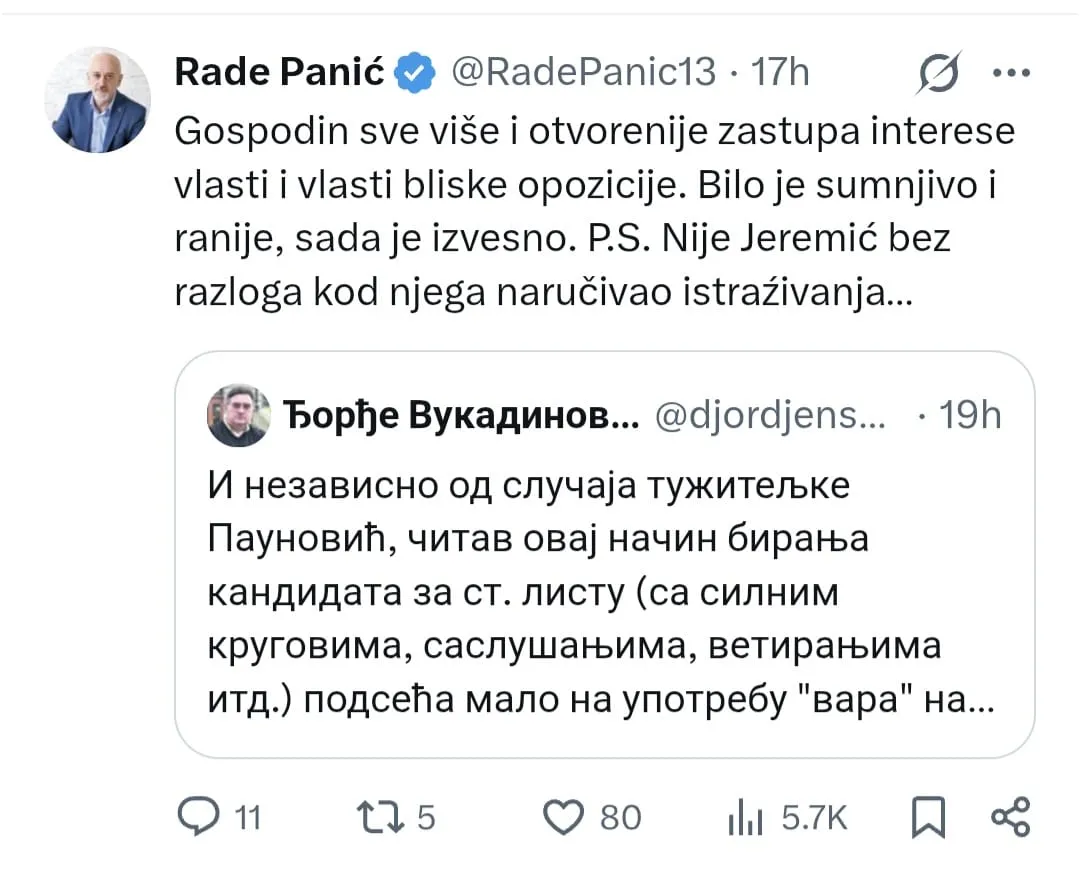
Task: Open the 17h timestamp link
Action: tap(780, 72)
